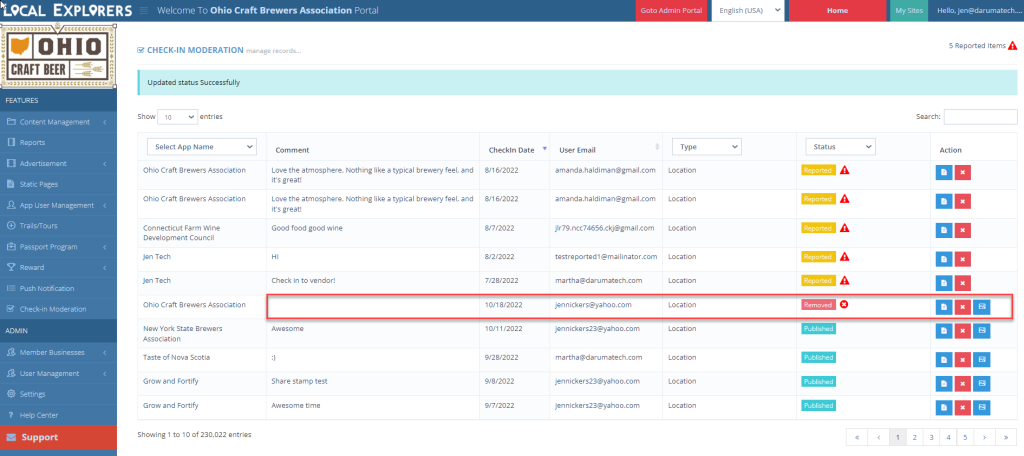Click red X remove icon in Awesome time row

963,408
